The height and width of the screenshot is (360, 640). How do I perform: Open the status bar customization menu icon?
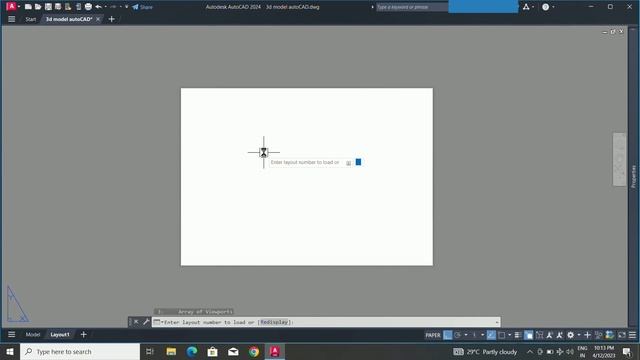click(x=632, y=335)
